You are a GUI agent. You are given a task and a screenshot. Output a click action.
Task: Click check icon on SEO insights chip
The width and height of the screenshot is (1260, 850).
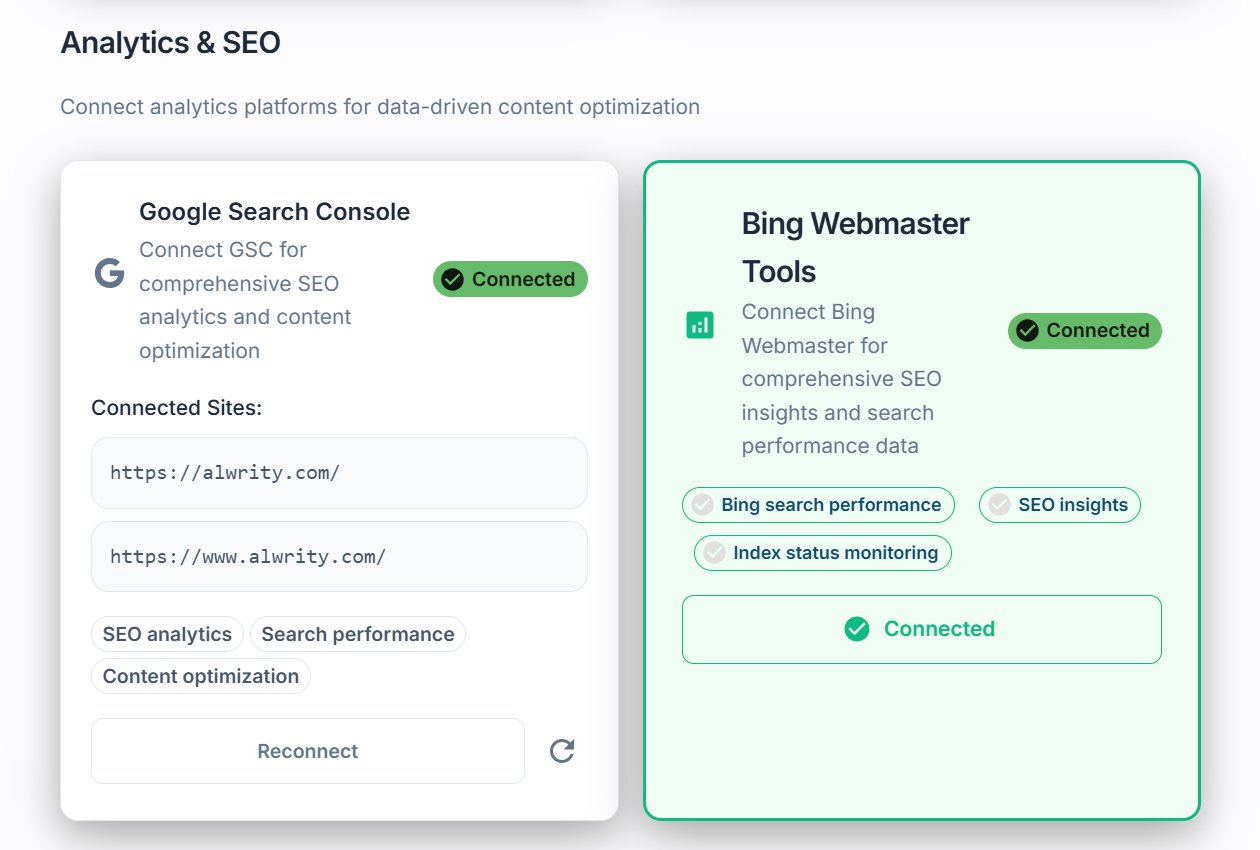1000,505
